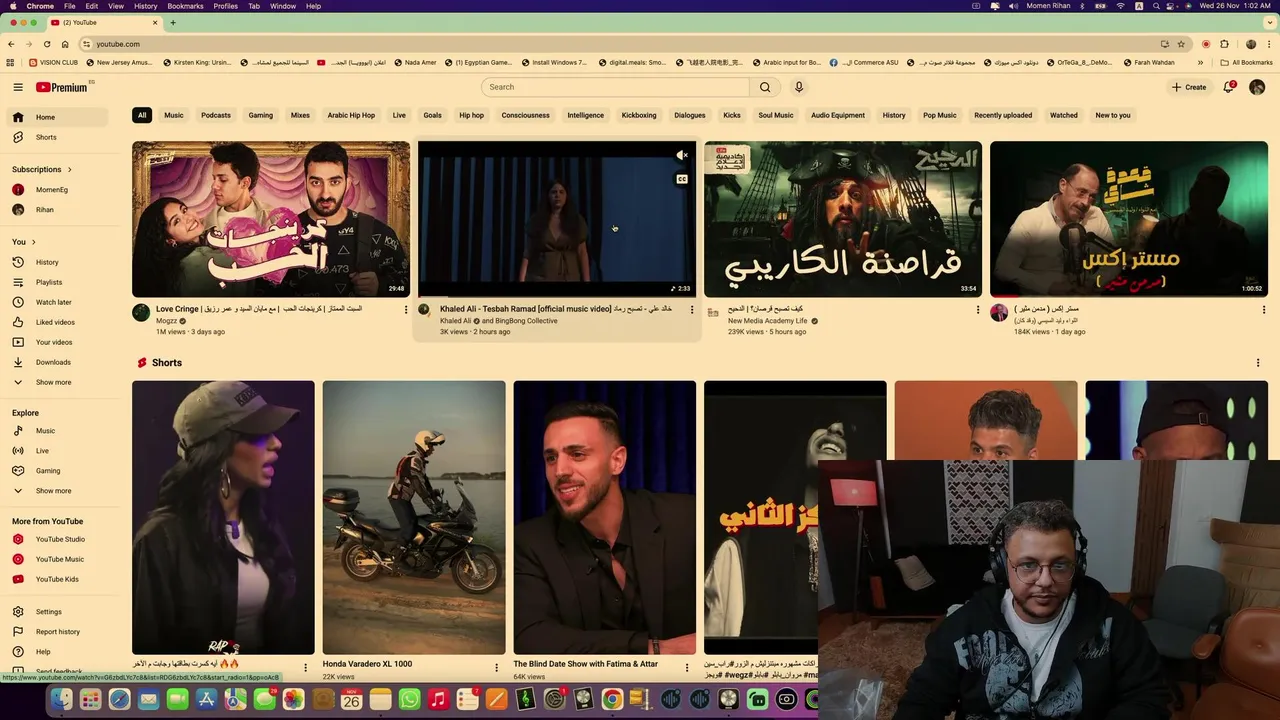The width and height of the screenshot is (1280, 720).
Task: Open Settings in the sidebar
Action: [58, 612]
